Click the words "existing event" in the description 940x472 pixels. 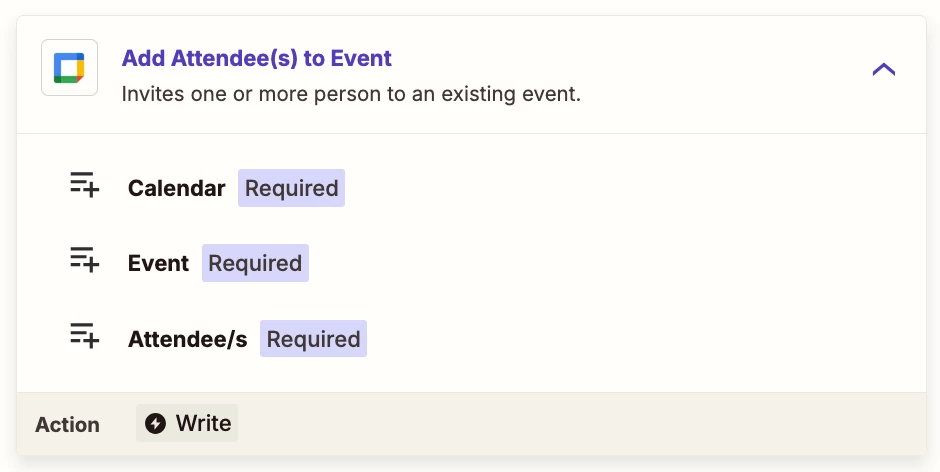coord(511,94)
